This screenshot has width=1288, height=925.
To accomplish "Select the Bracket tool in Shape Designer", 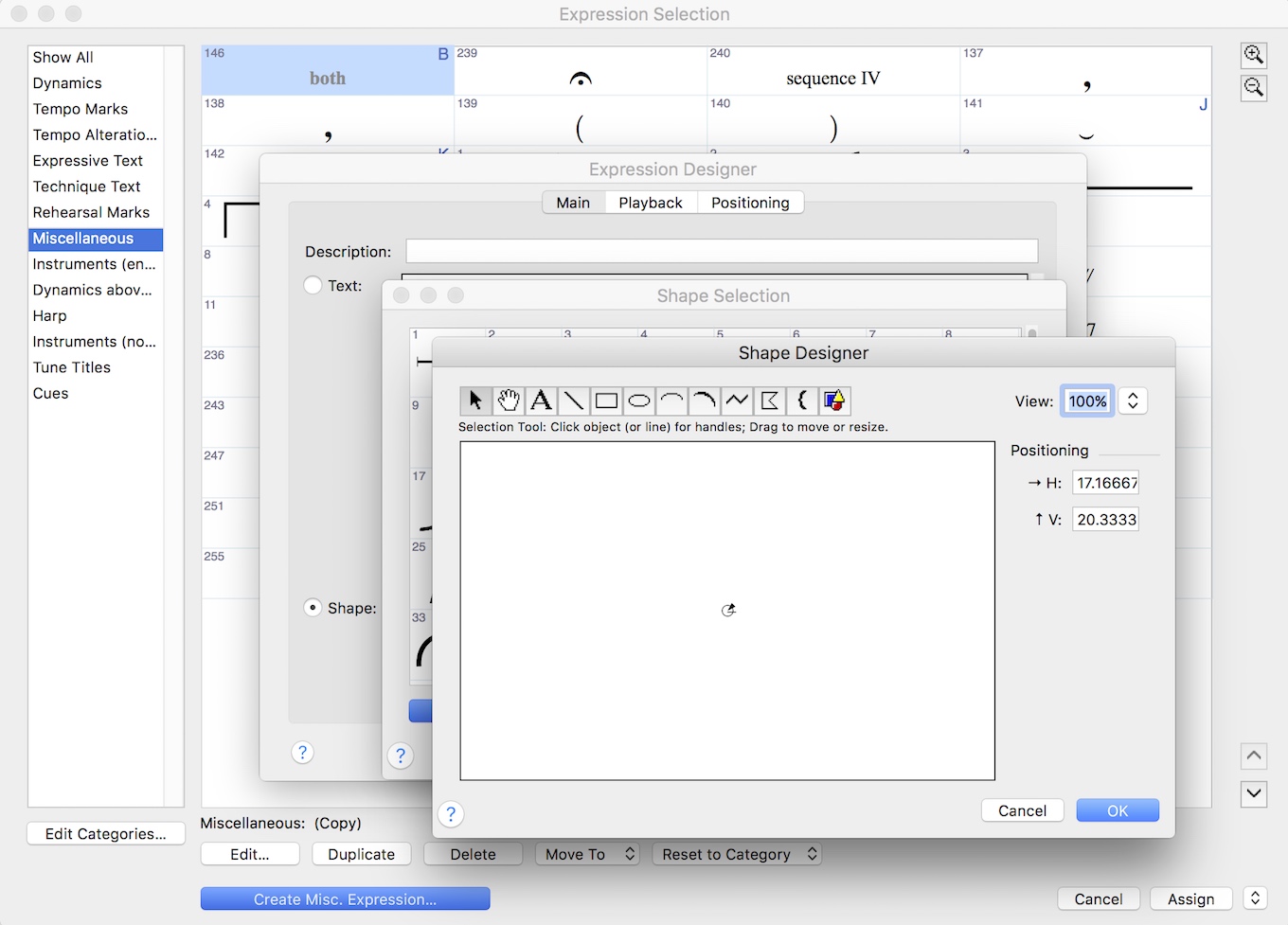I will [802, 400].
